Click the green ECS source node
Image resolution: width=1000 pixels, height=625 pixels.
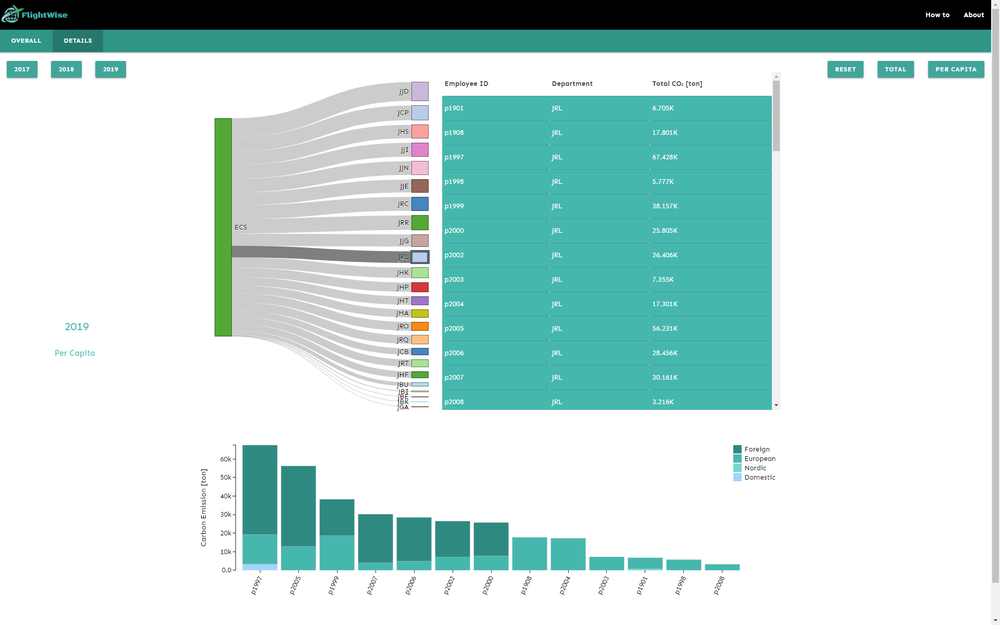point(223,227)
